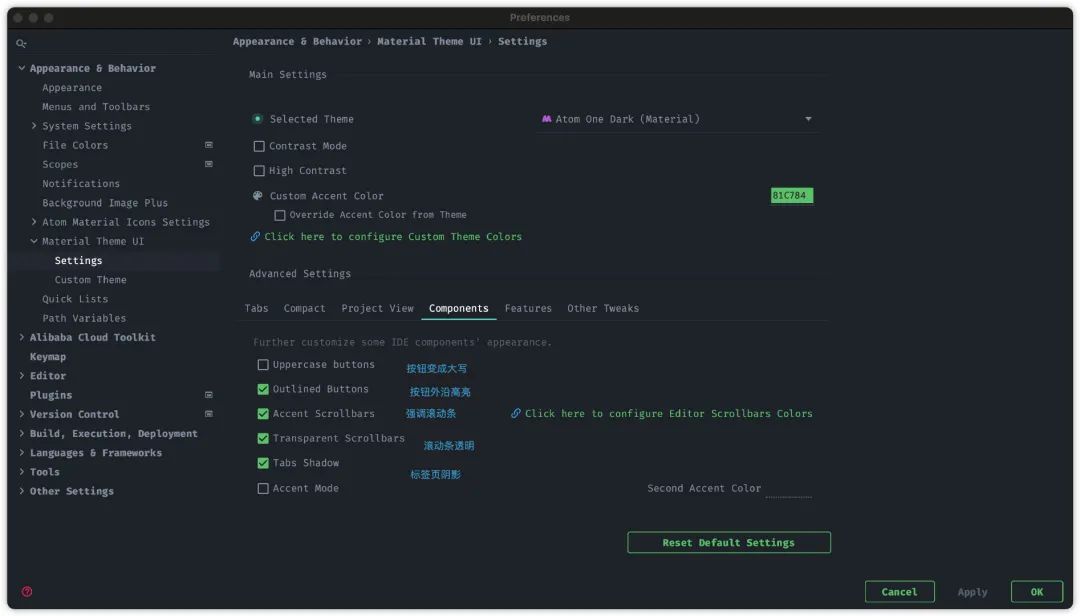This screenshot has width=1080, height=616.
Task: Select Appearance in the settings tree
Action: (72, 88)
